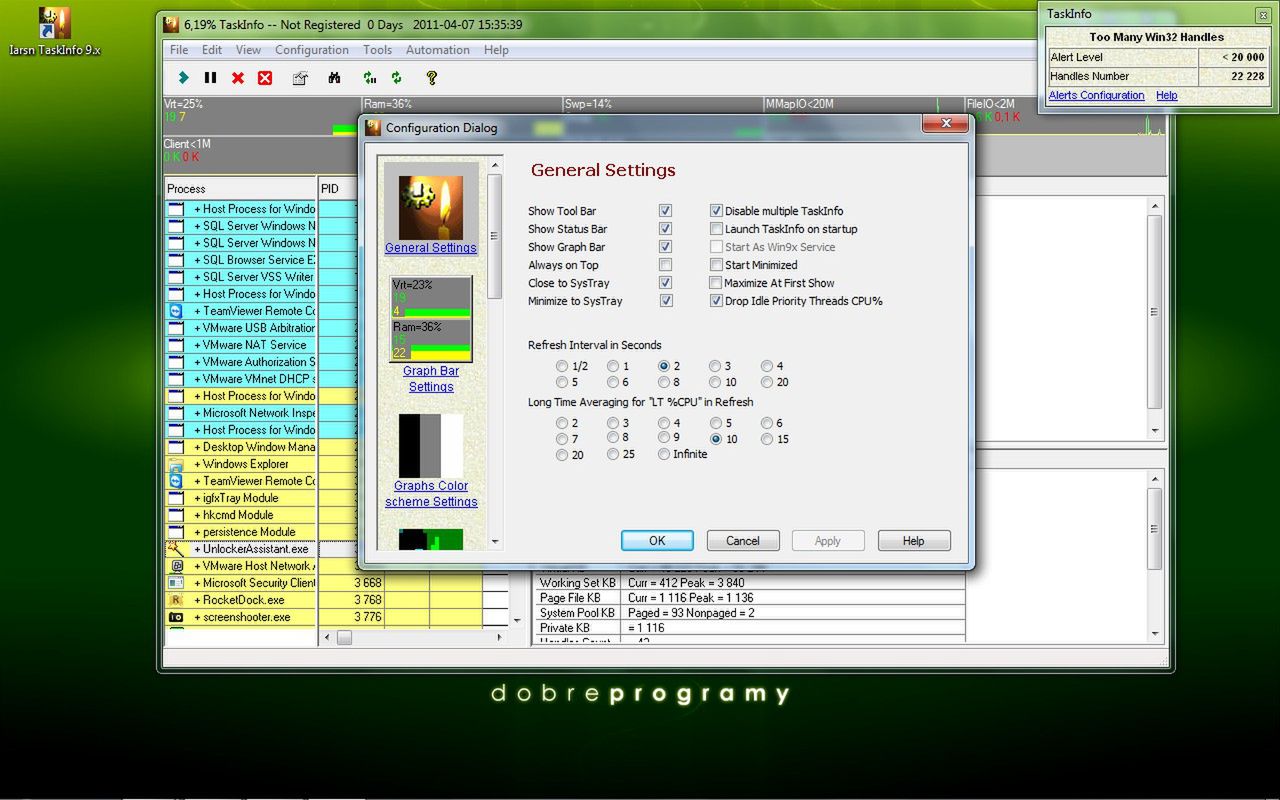Expand the VMware USB Arbitration process
Image resolution: width=1280 pixels, height=800 pixels.
[x=198, y=328]
